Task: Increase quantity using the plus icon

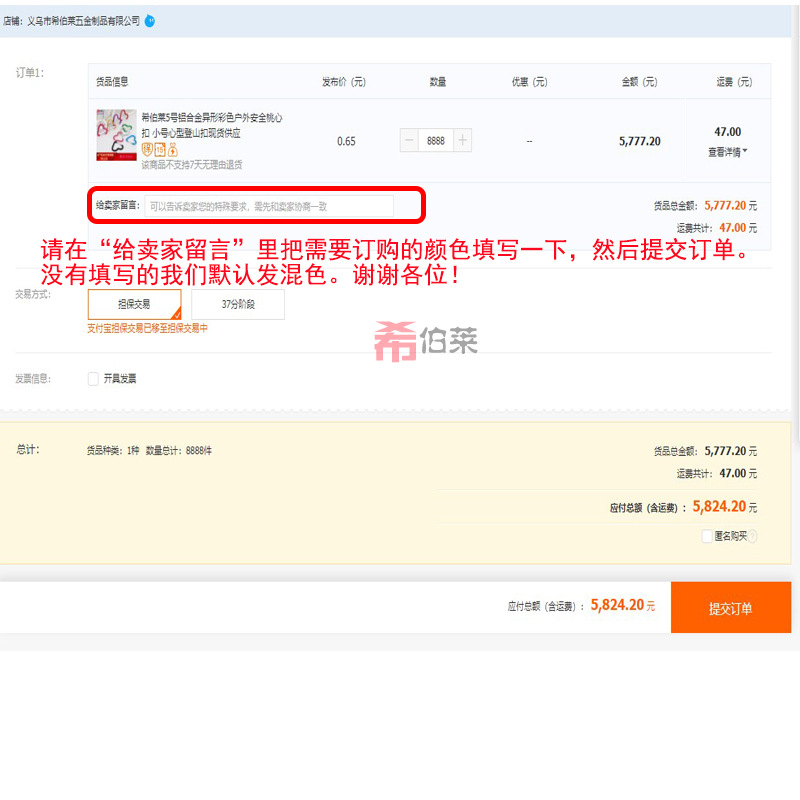Action: click(x=462, y=140)
